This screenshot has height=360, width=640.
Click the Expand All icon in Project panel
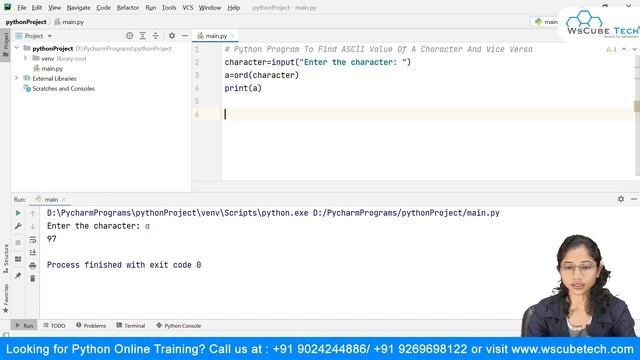(142, 36)
